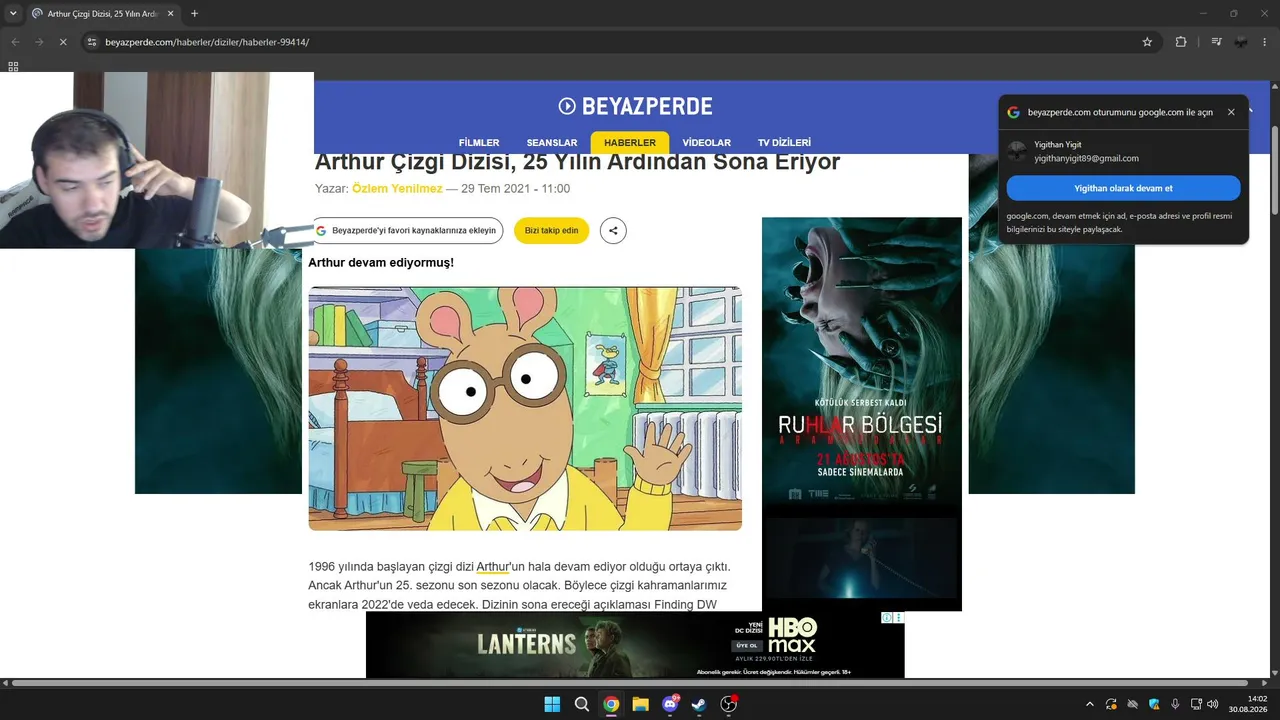
Task: Open the Chrome three-dot menu
Action: point(1265,42)
